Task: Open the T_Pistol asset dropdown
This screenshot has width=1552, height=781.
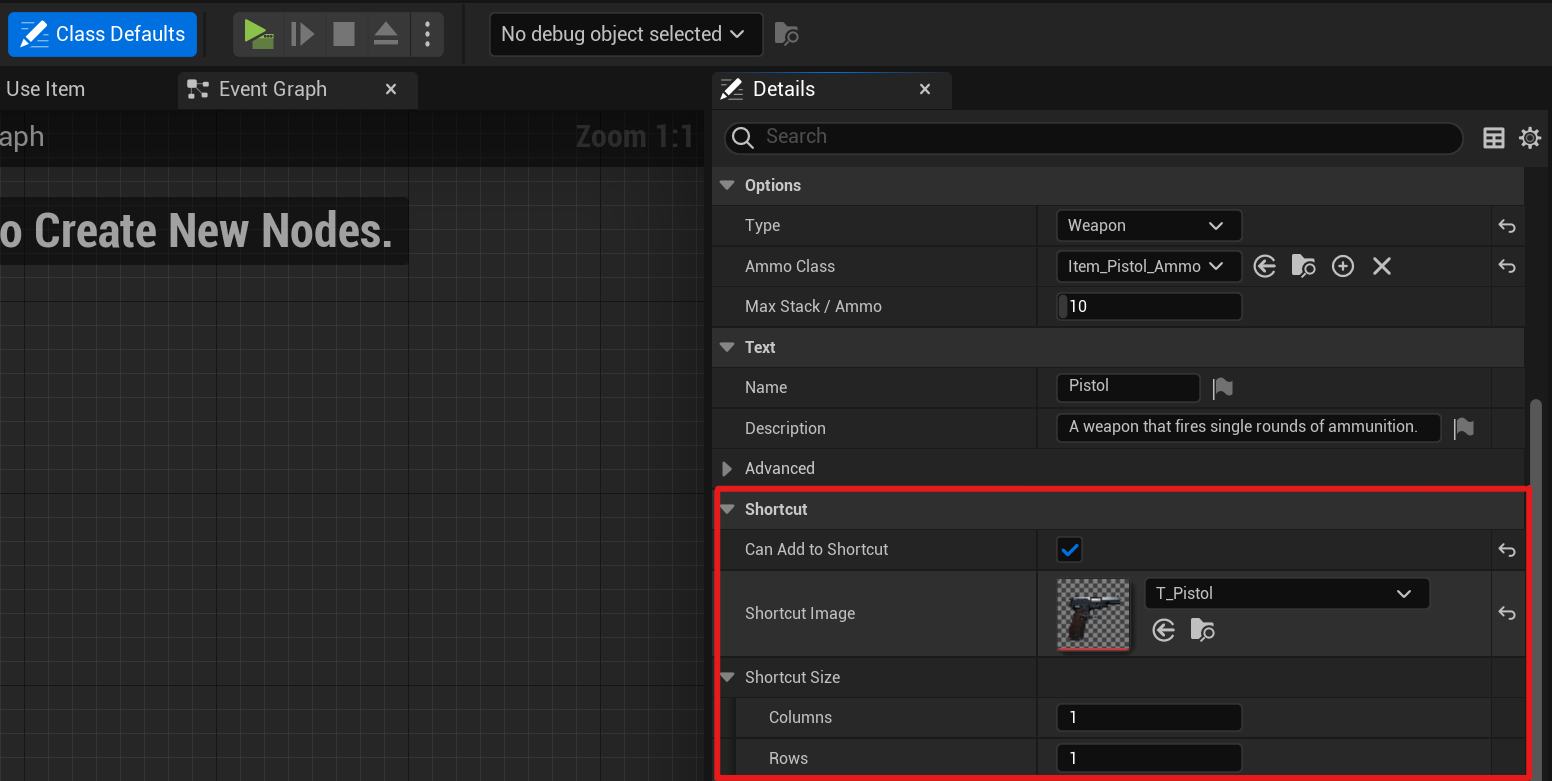Action: (1286, 593)
